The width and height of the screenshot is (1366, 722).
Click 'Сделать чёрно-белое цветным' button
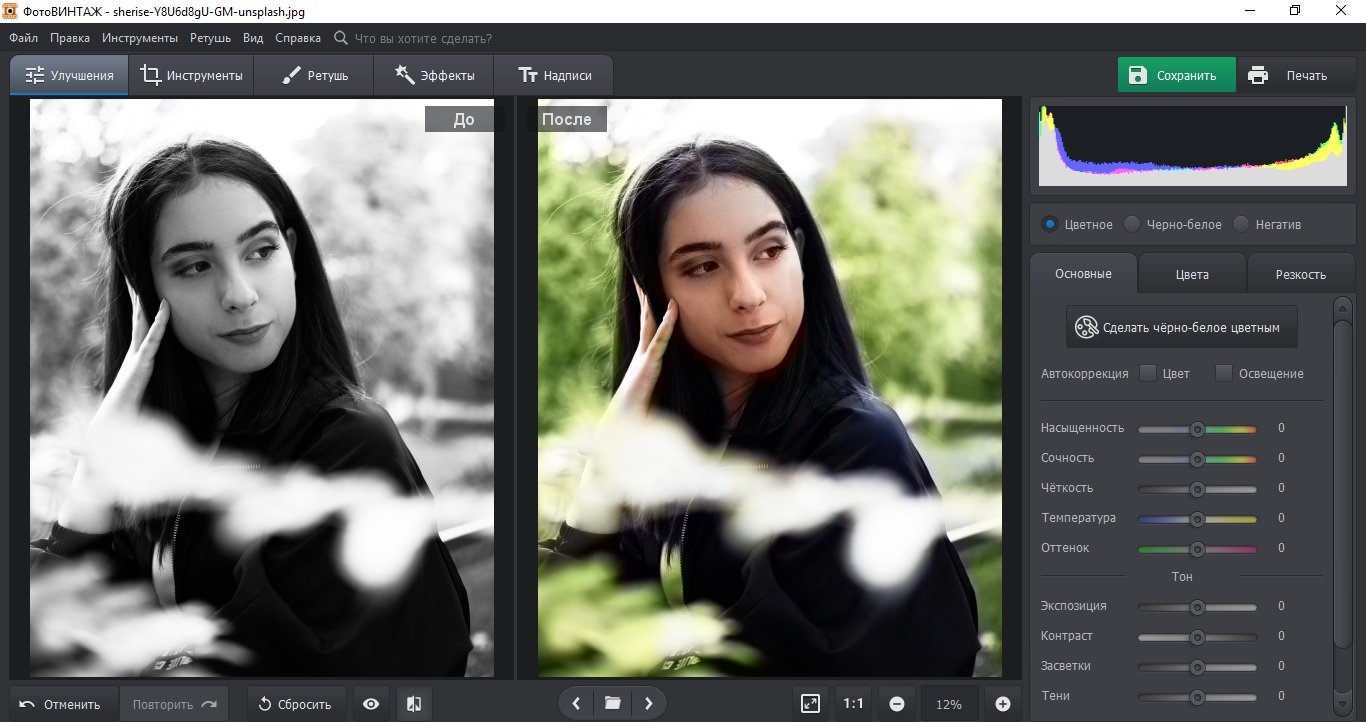pyautogui.click(x=1181, y=327)
